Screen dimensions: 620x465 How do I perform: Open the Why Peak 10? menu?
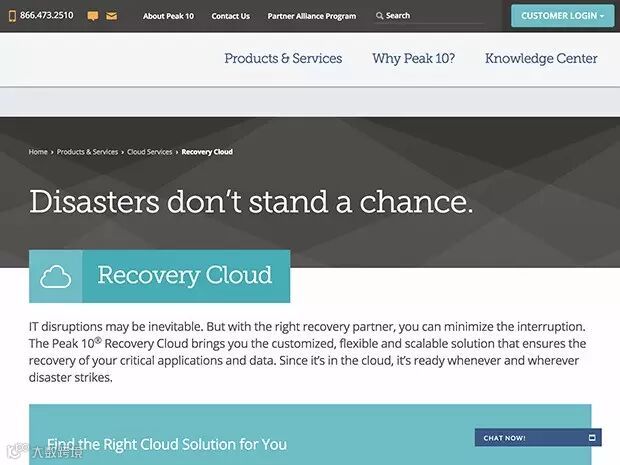[x=414, y=59]
